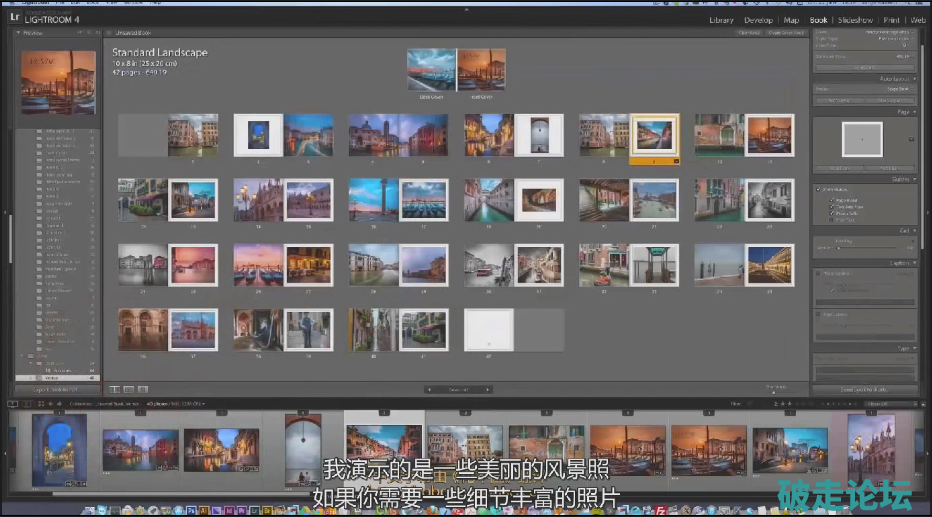
Task: Open page layout picker arrow beside page preview
Action: coord(911,140)
